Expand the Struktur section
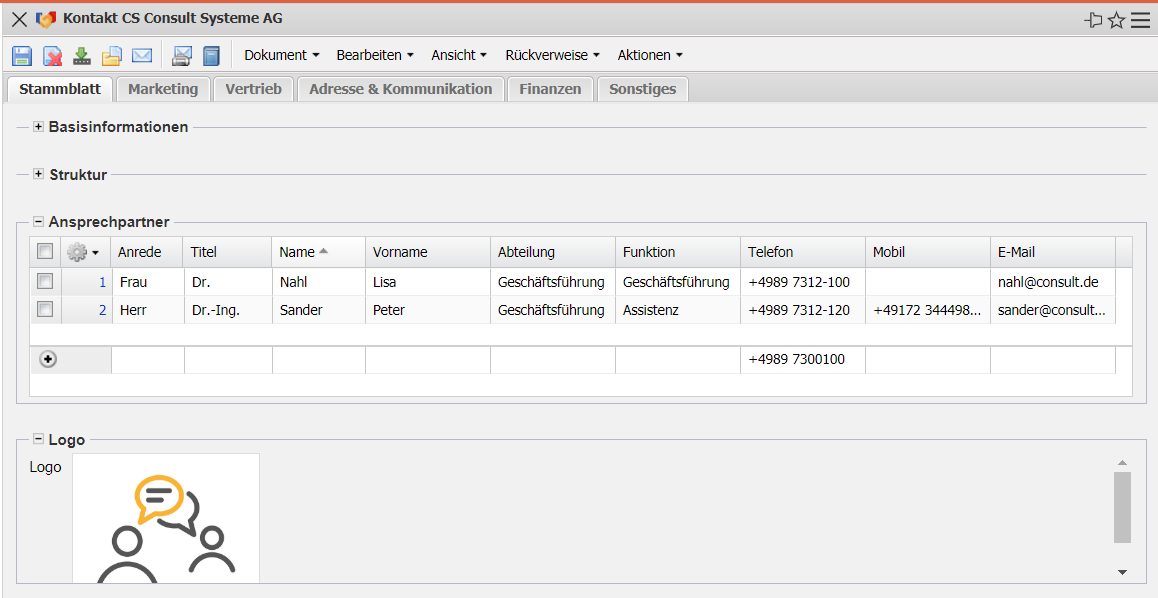This screenshot has width=1158, height=598. pos(38,175)
